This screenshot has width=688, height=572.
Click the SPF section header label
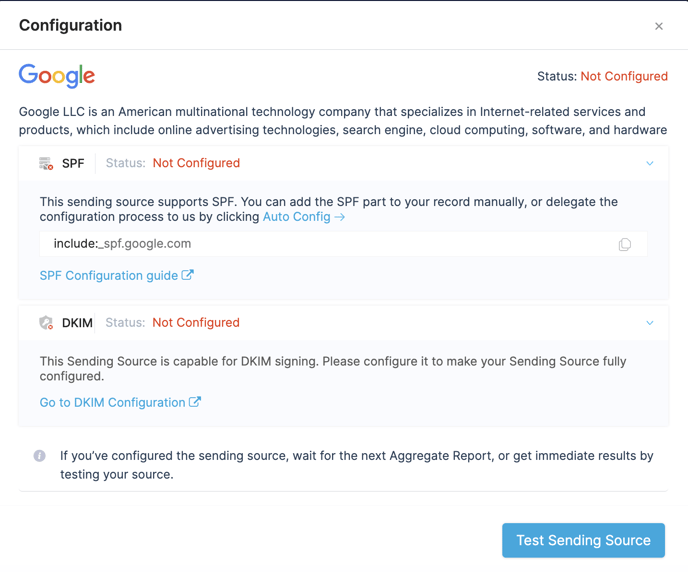[x=73, y=164]
